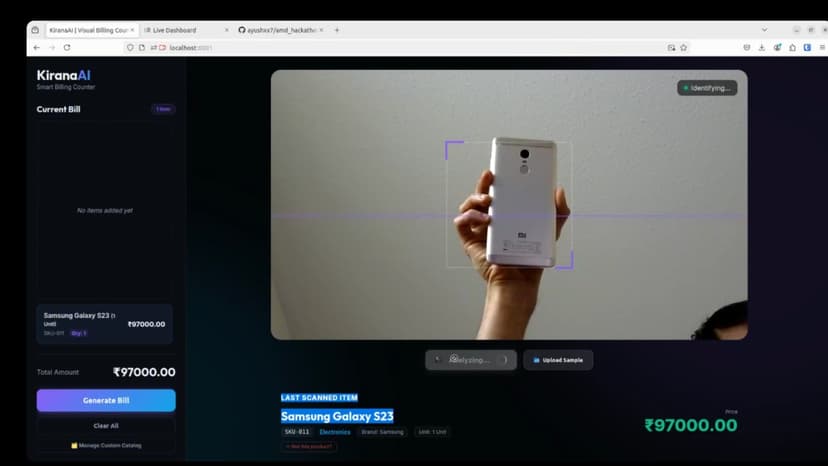Click the highlighted Samsung Galaxy S23 heading
Viewport: 828px width, 466px height.
[337, 416]
